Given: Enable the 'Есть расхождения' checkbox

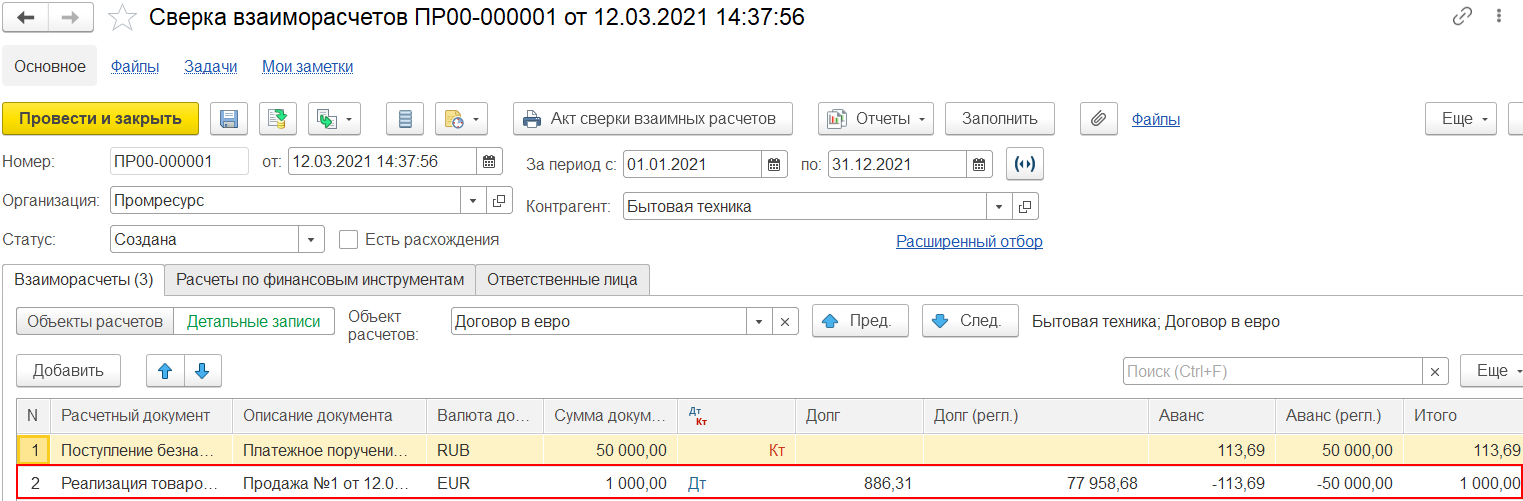Looking at the screenshot, I should pyautogui.click(x=349, y=240).
